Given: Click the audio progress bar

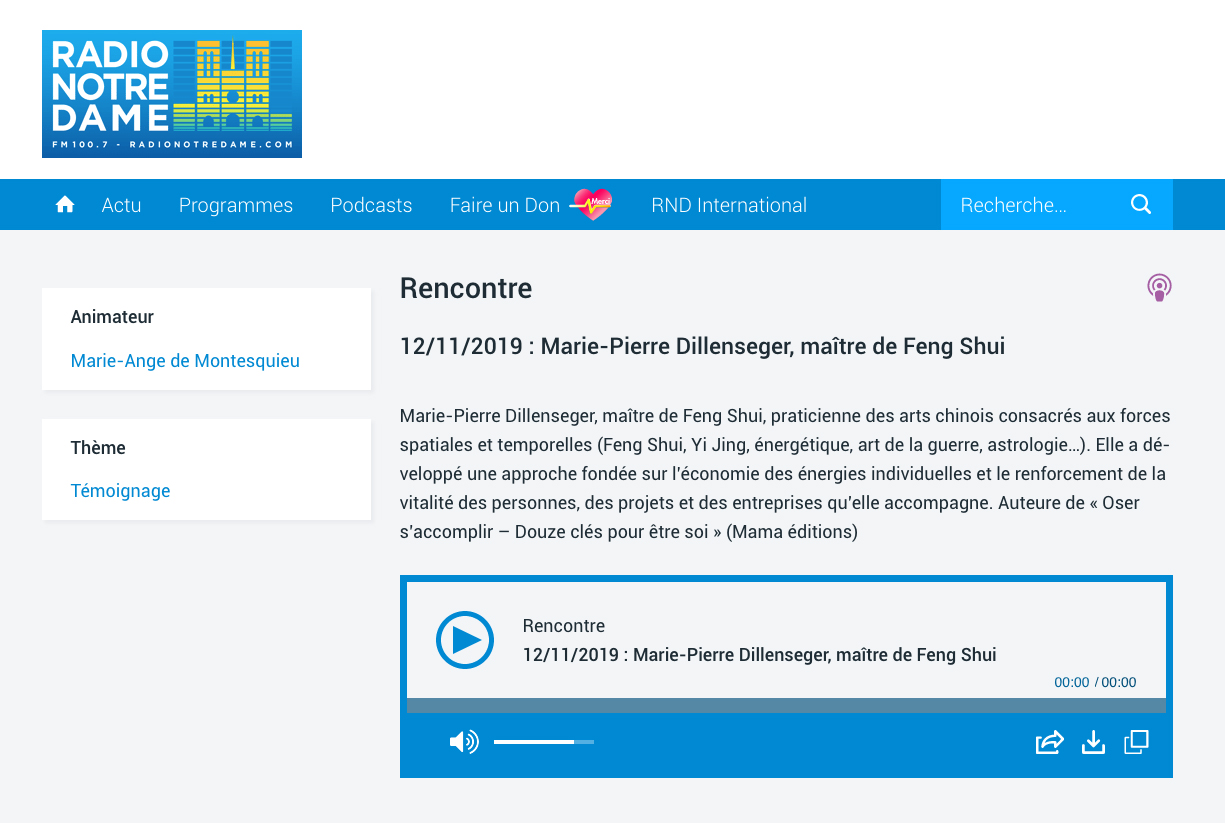Looking at the screenshot, I should pyautogui.click(x=785, y=705).
